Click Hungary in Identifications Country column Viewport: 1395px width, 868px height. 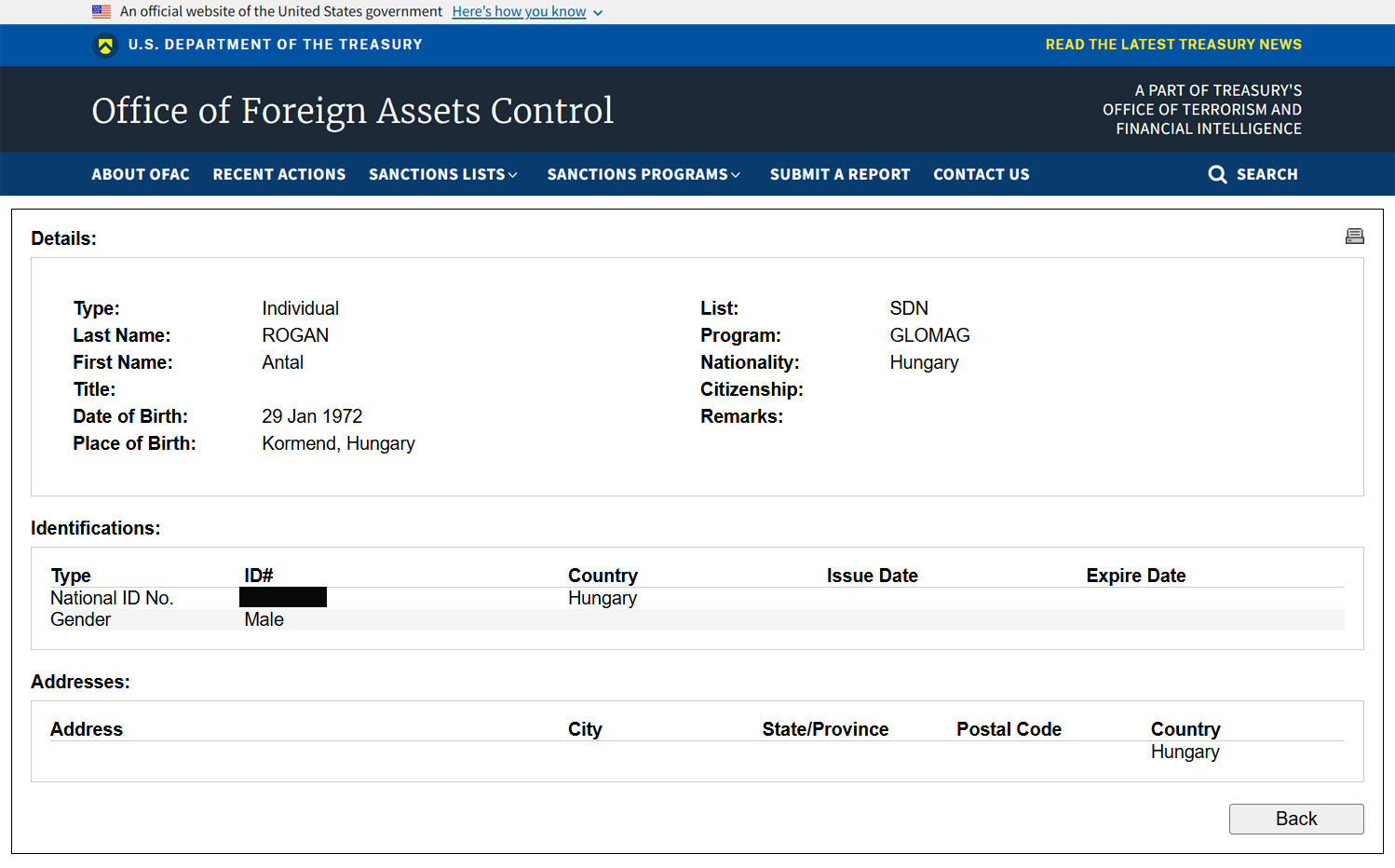click(x=603, y=598)
